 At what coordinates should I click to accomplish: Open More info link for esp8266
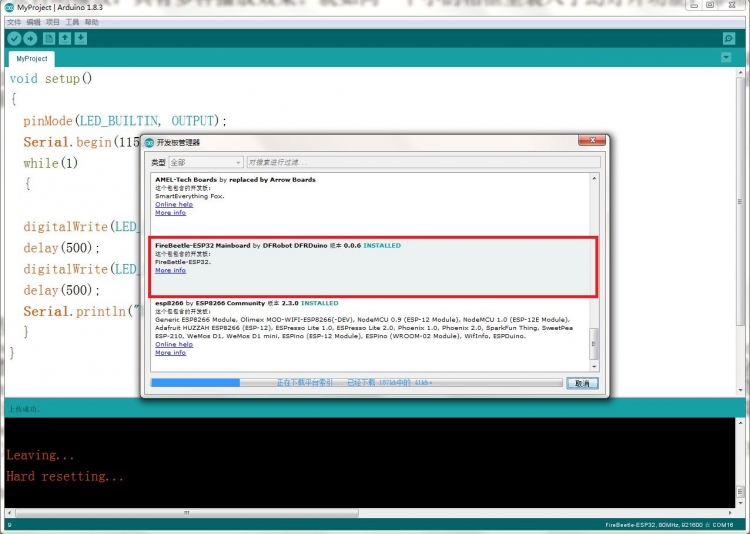tap(170, 353)
